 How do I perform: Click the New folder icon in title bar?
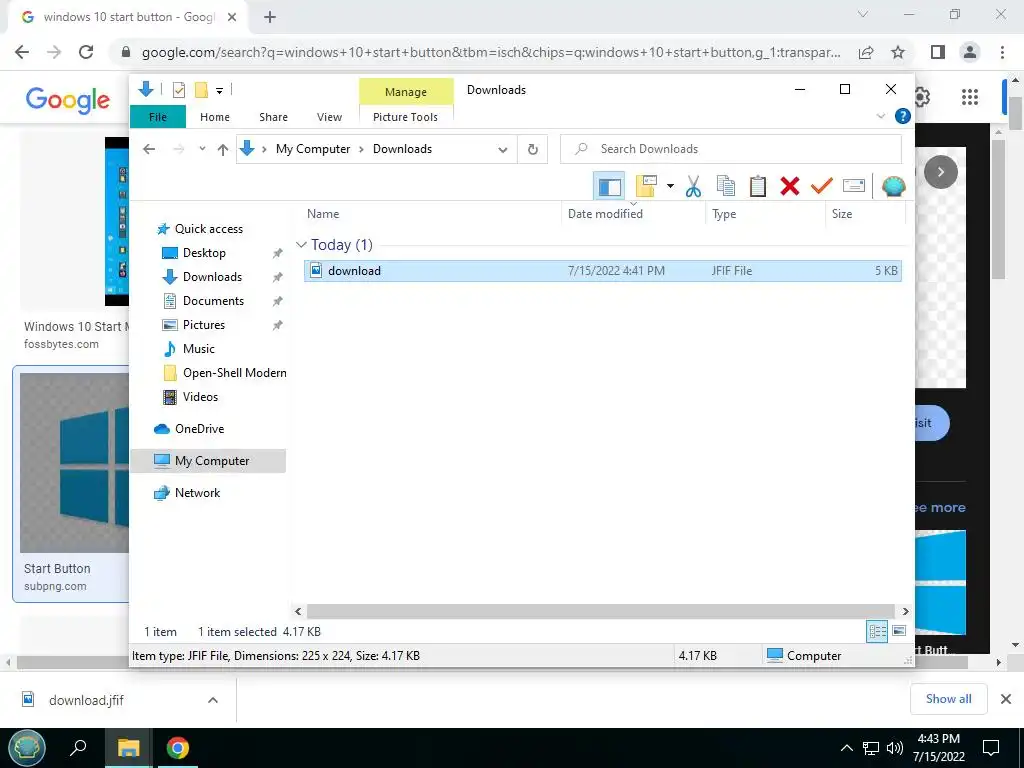201,90
